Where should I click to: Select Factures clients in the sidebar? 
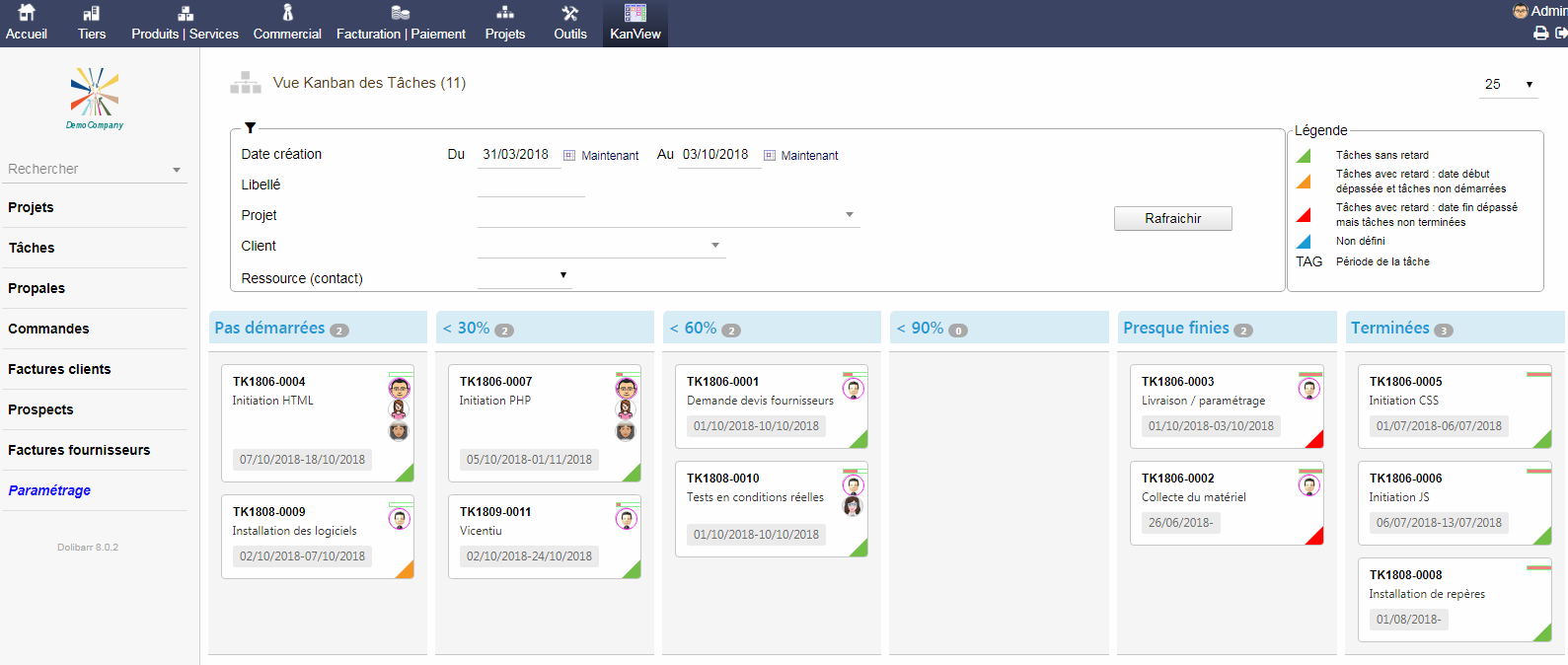(59, 369)
